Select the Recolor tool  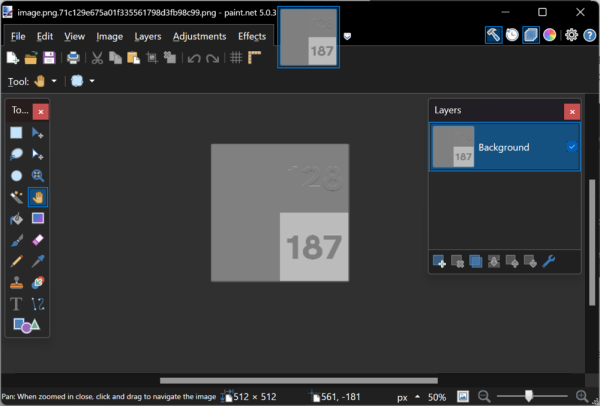point(38,283)
